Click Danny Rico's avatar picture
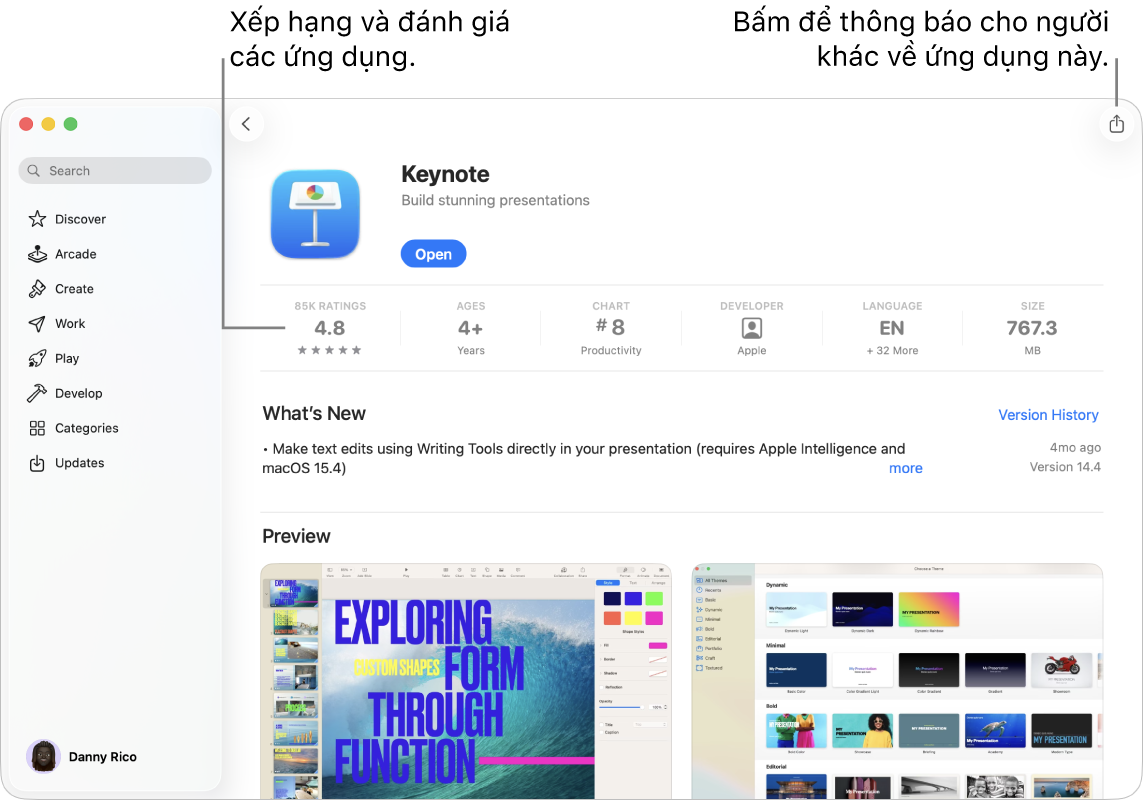The width and height of the screenshot is (1144, 803). [43, 756]
